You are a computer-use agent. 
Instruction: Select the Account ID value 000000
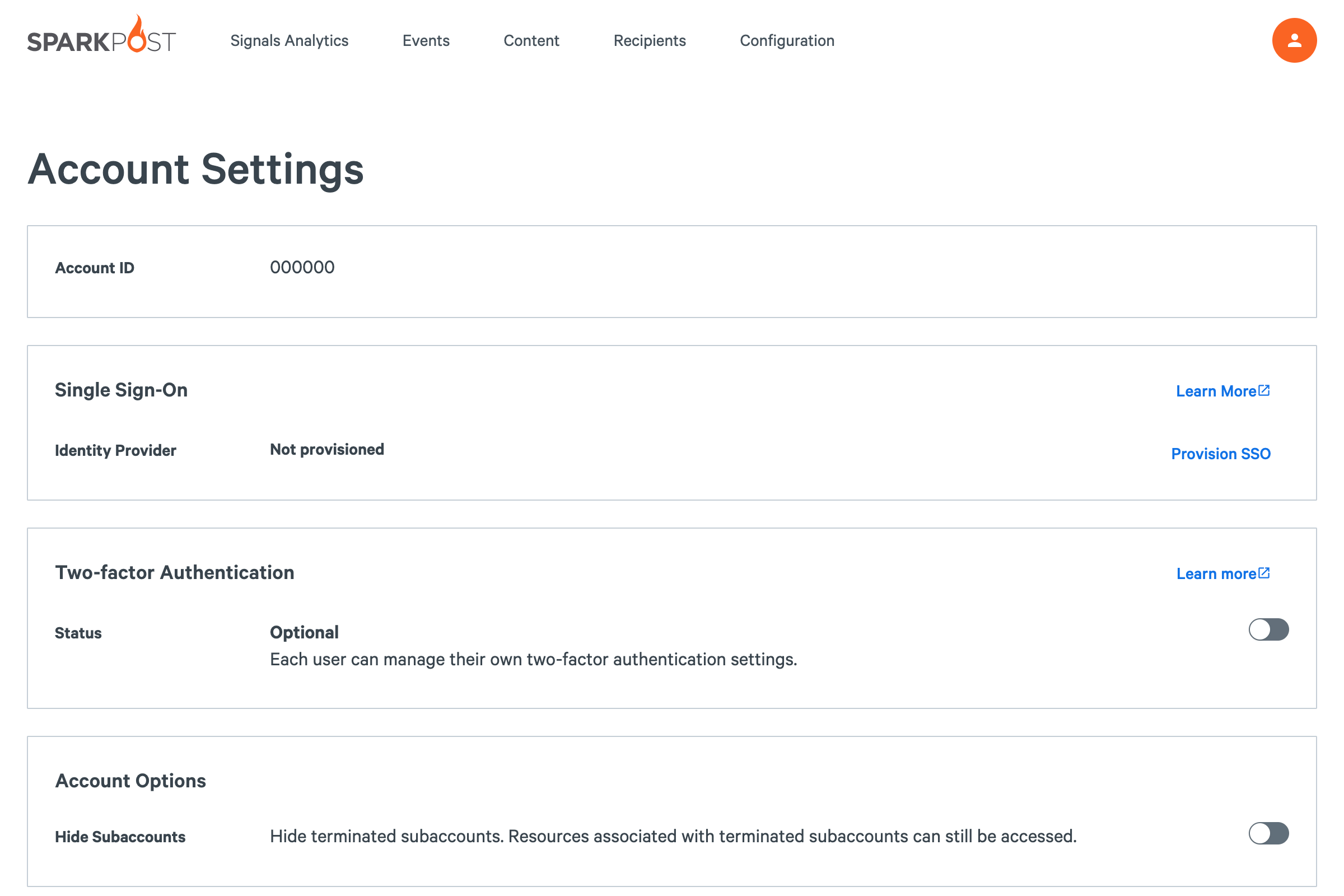tap(302, 268)
